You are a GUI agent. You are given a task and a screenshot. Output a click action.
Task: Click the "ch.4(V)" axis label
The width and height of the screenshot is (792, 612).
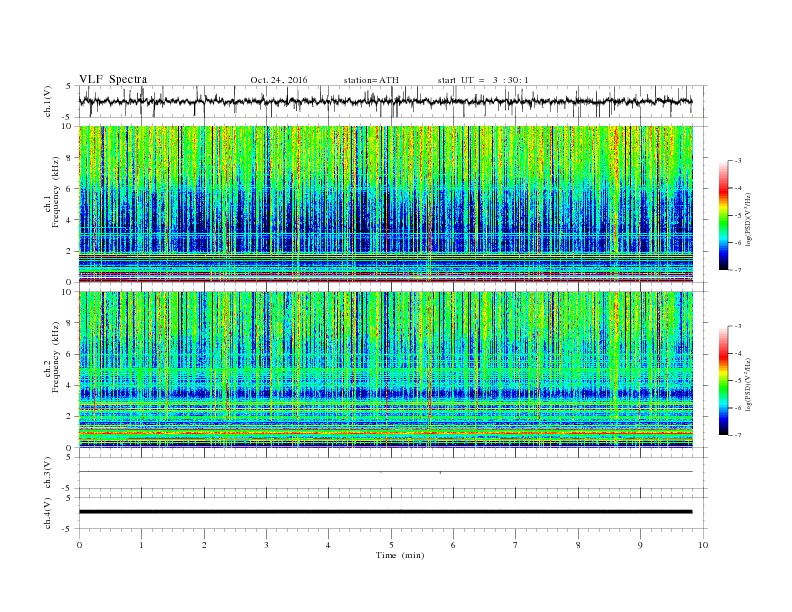point(48,513)
